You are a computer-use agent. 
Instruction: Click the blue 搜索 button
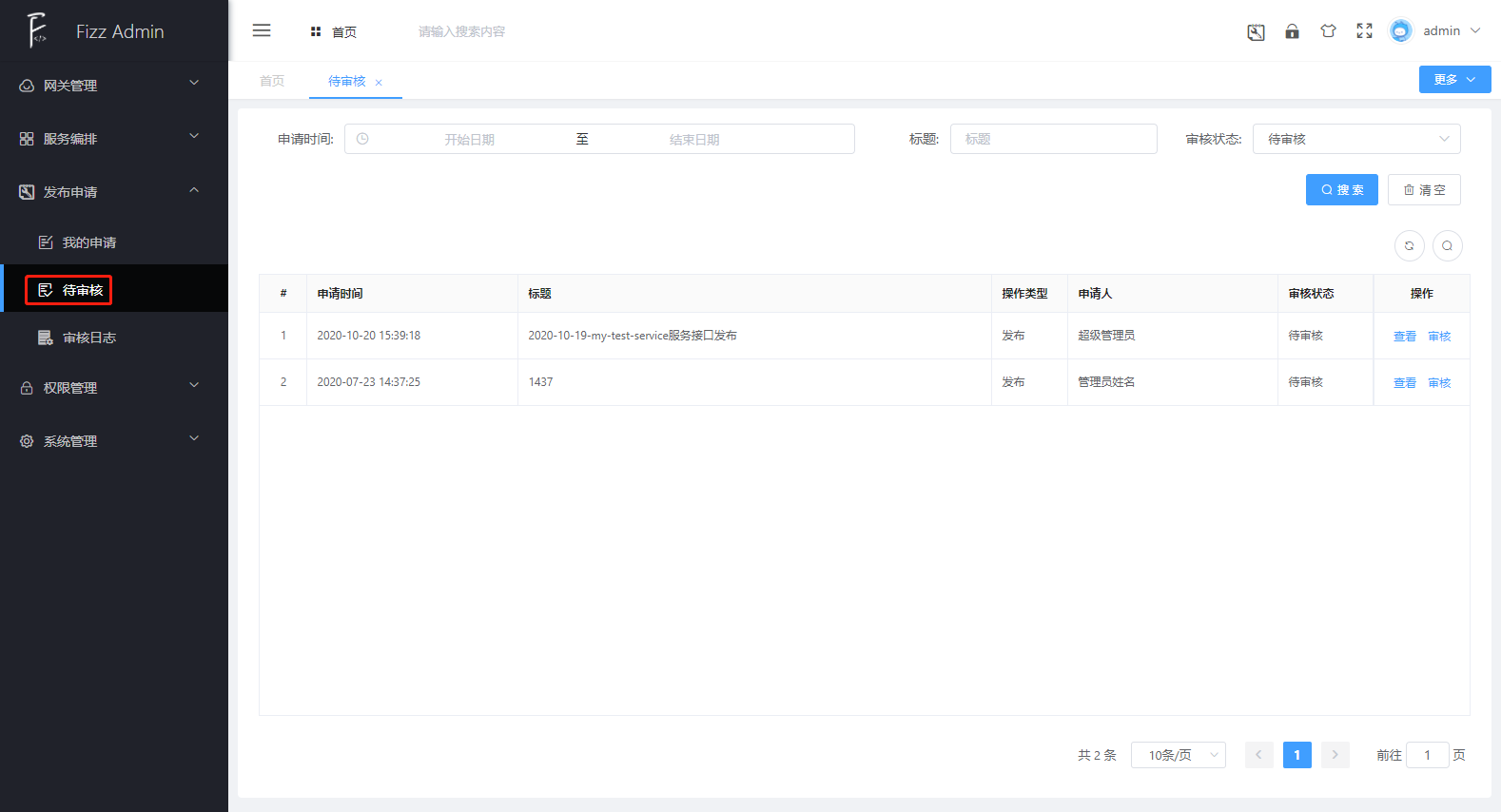pyautogui.click(x=1341, y=189)
